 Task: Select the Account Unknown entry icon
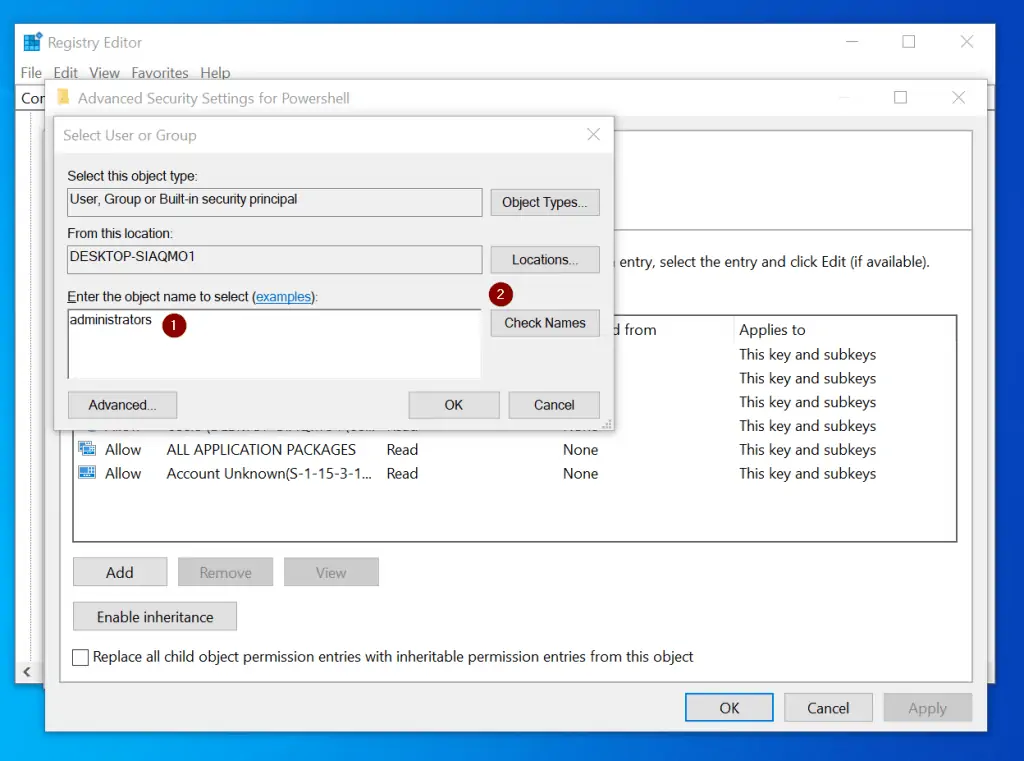[x=87, y=473]
